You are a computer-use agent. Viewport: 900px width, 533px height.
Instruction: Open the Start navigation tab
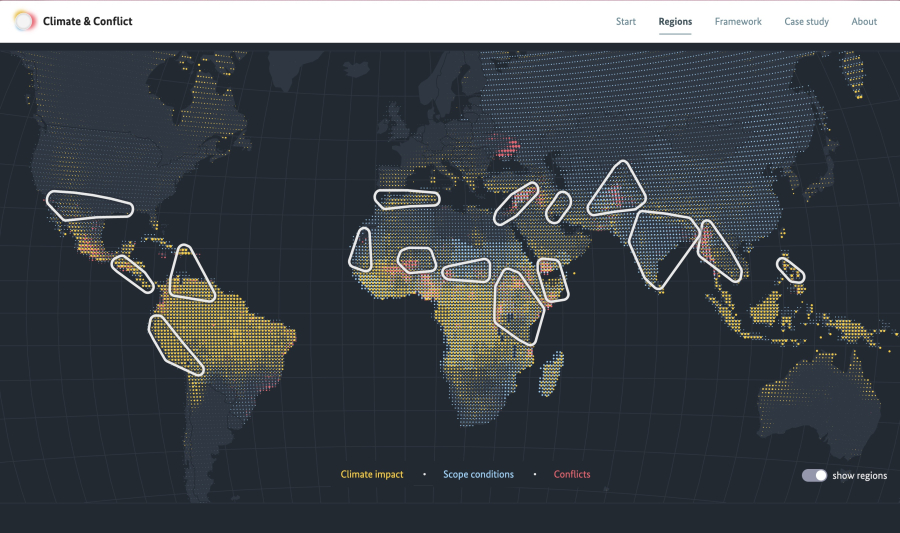click(626, 21)
